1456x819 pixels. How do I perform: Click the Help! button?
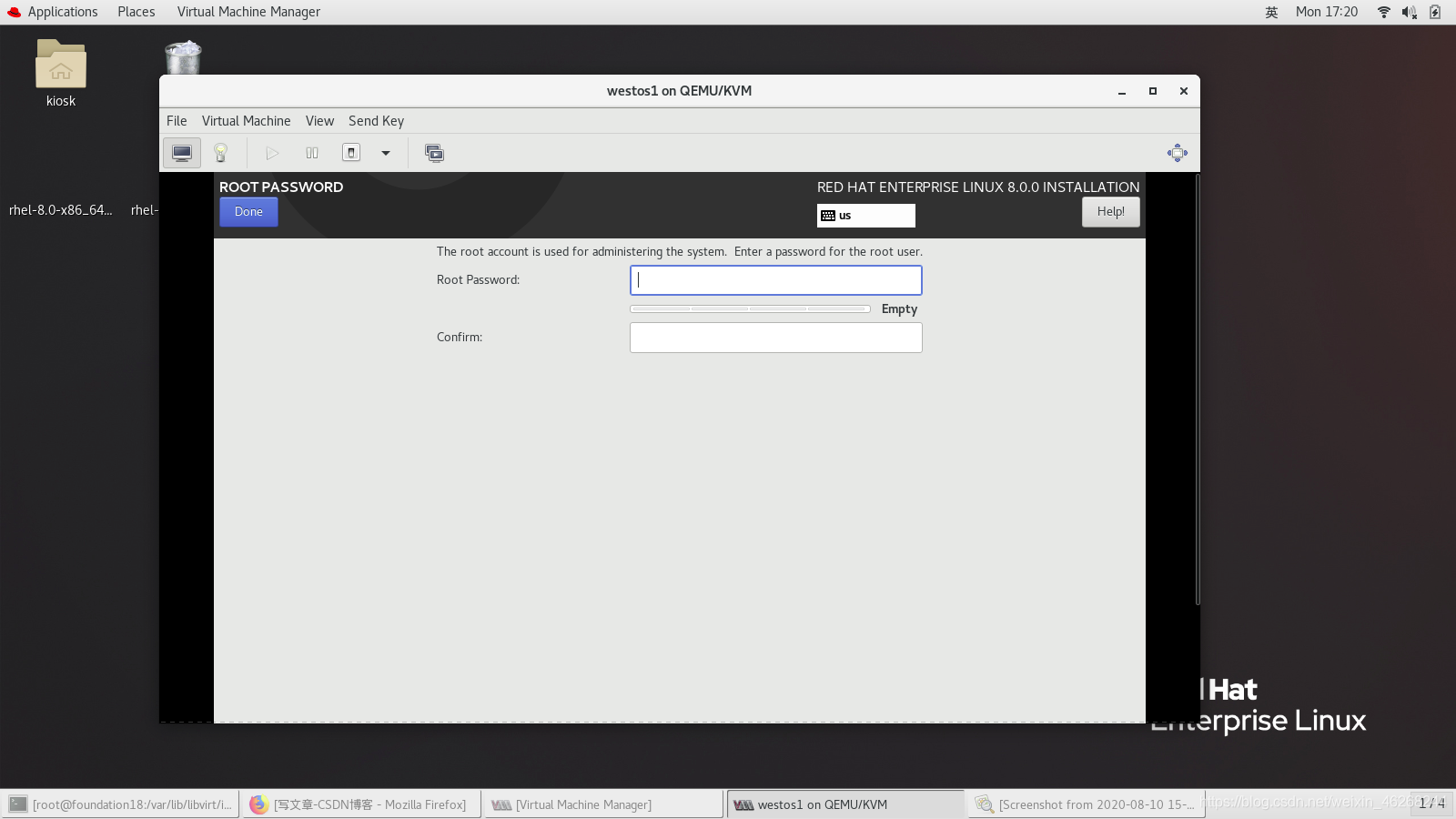point(1111,212)
